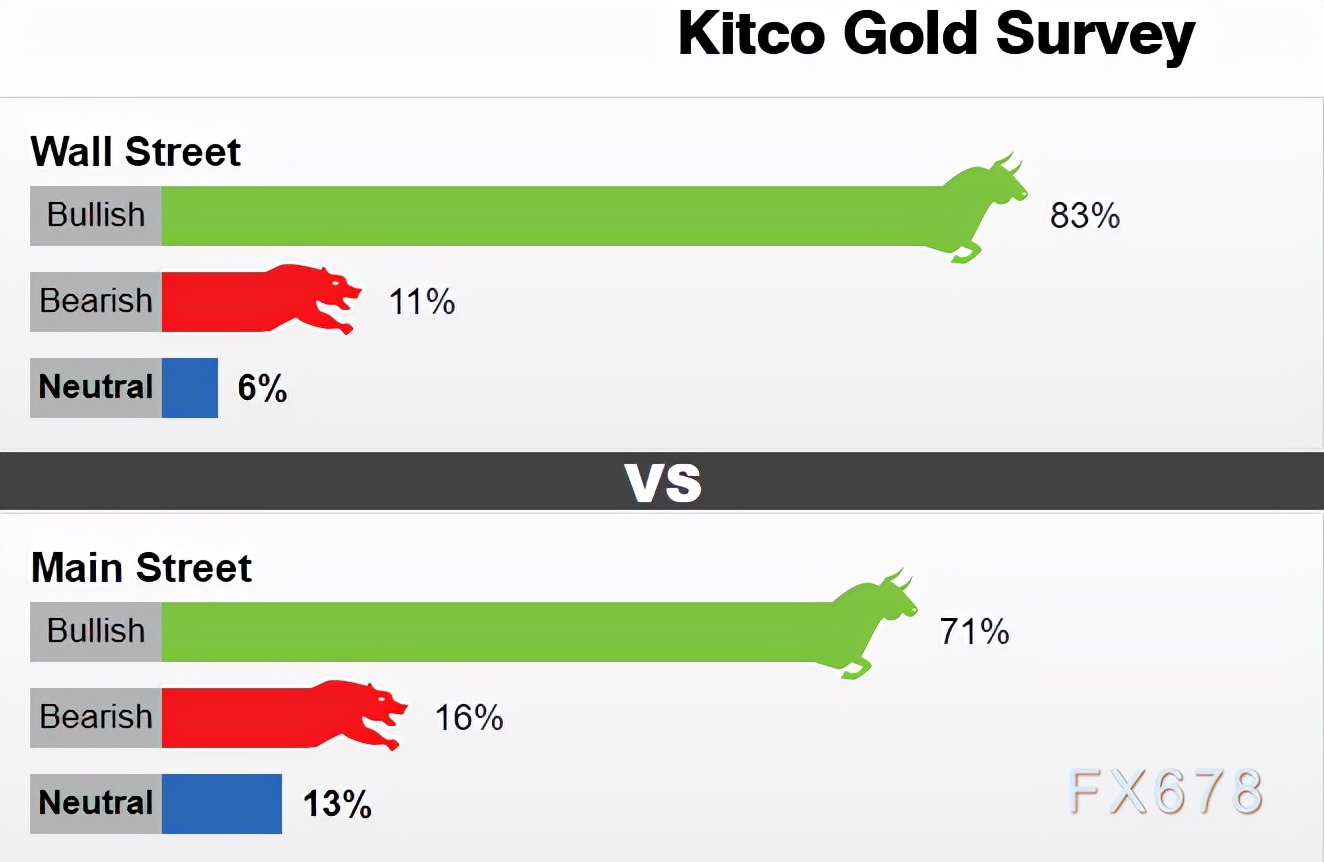Click the Main Street Bullish label
This screenshot has width=1324, height=862.
96,631
